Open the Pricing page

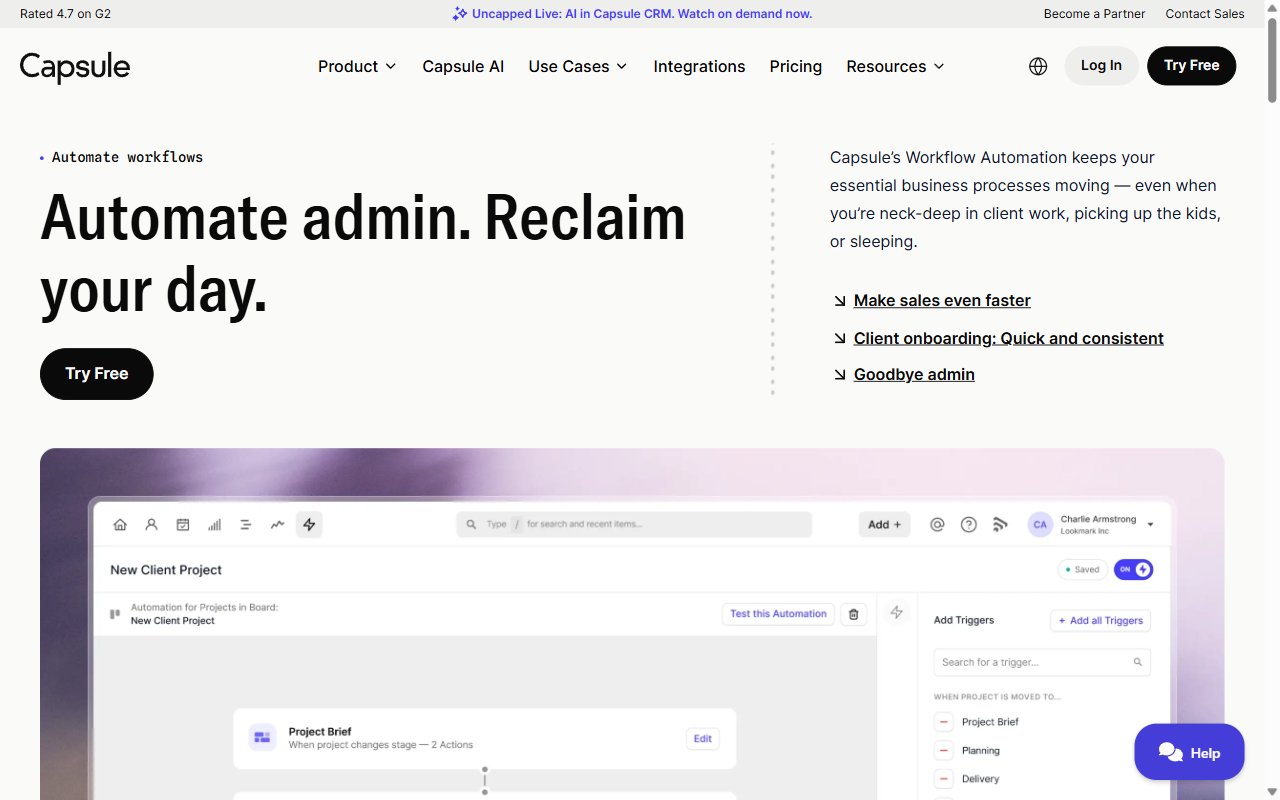pyautogui.click(x=796, y=66)
